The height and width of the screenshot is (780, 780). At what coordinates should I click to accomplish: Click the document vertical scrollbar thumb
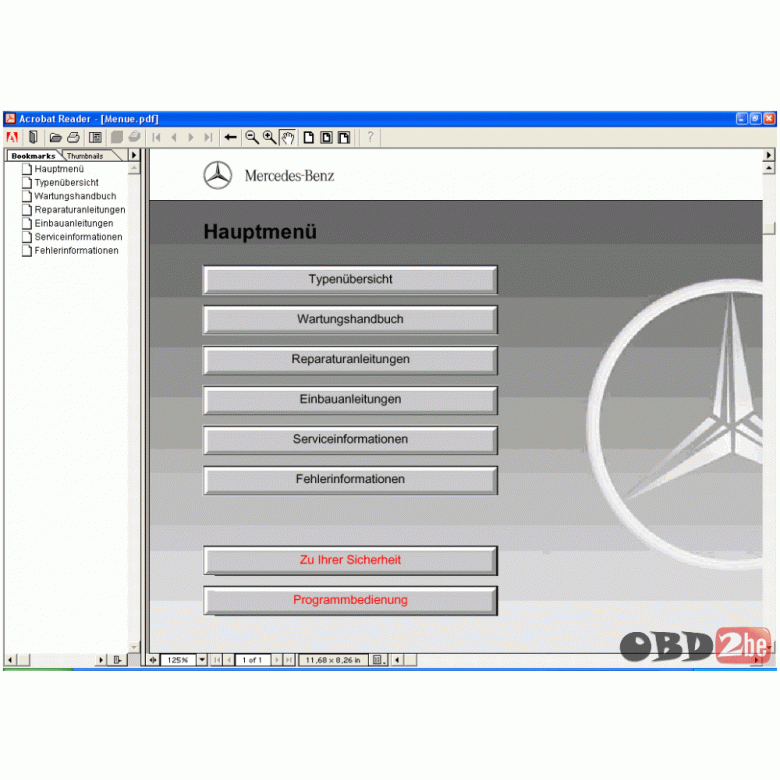click(769, 228)
